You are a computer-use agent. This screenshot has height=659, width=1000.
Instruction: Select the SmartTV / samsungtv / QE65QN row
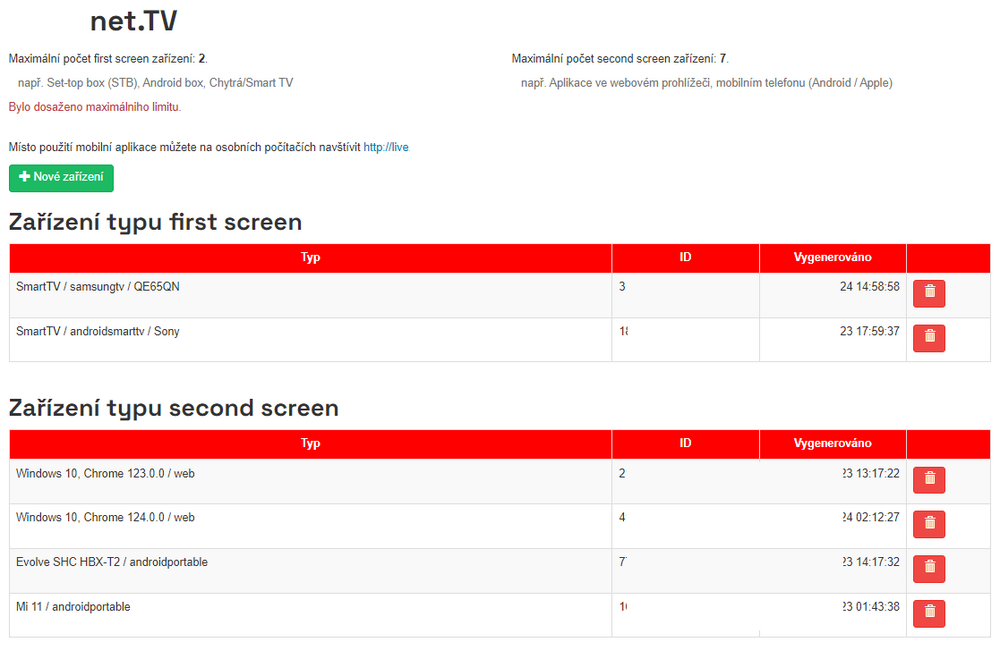tap(98, 287)
